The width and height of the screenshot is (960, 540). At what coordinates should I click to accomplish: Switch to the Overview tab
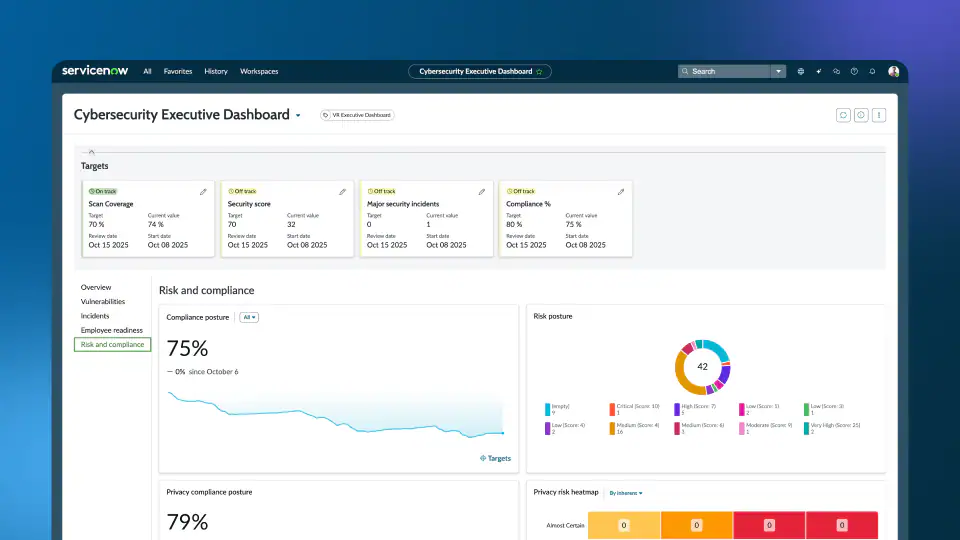(96, 287)
